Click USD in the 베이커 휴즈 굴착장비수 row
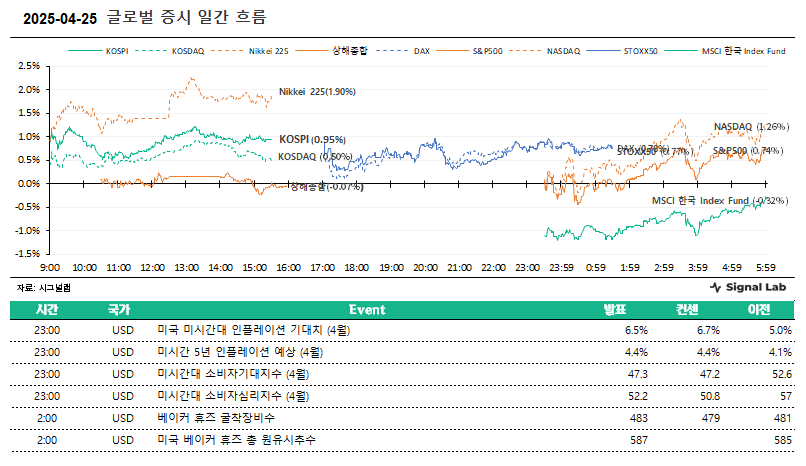The width and height of the screenshot is (806, 466). pos(123,418)
